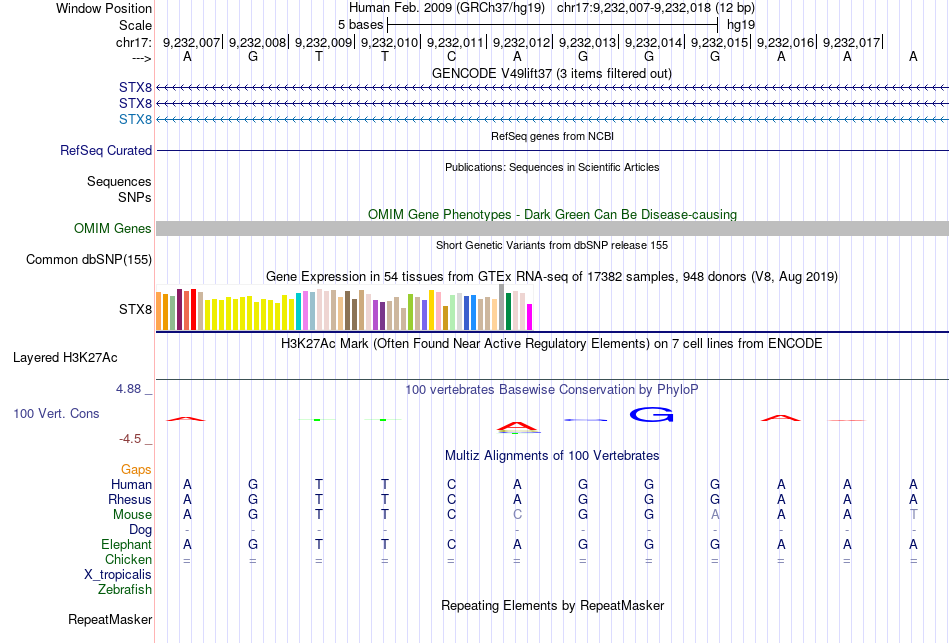The height and width of the screenshot is (643, 950).
Task: Click the chr17: ruler label
Action: [133, 42]
